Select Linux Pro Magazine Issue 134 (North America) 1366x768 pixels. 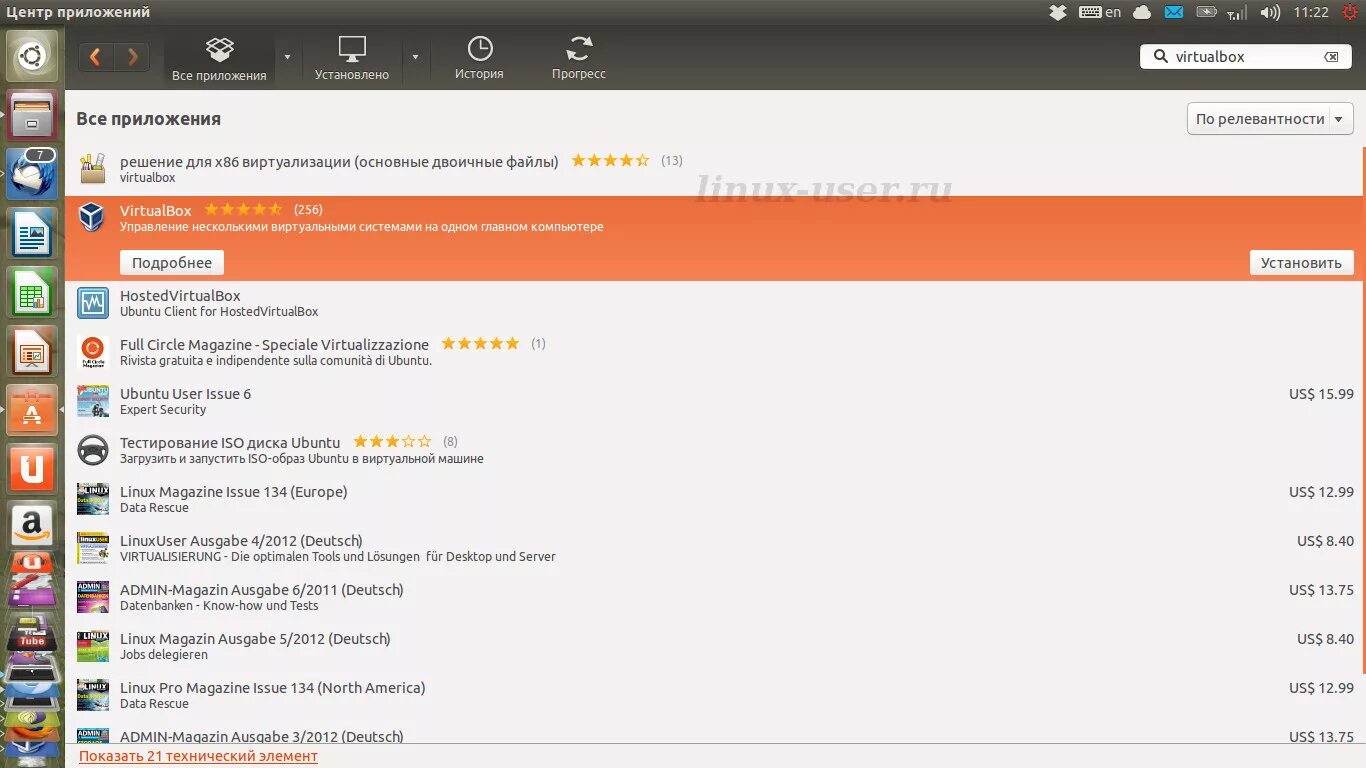point(273,688)
